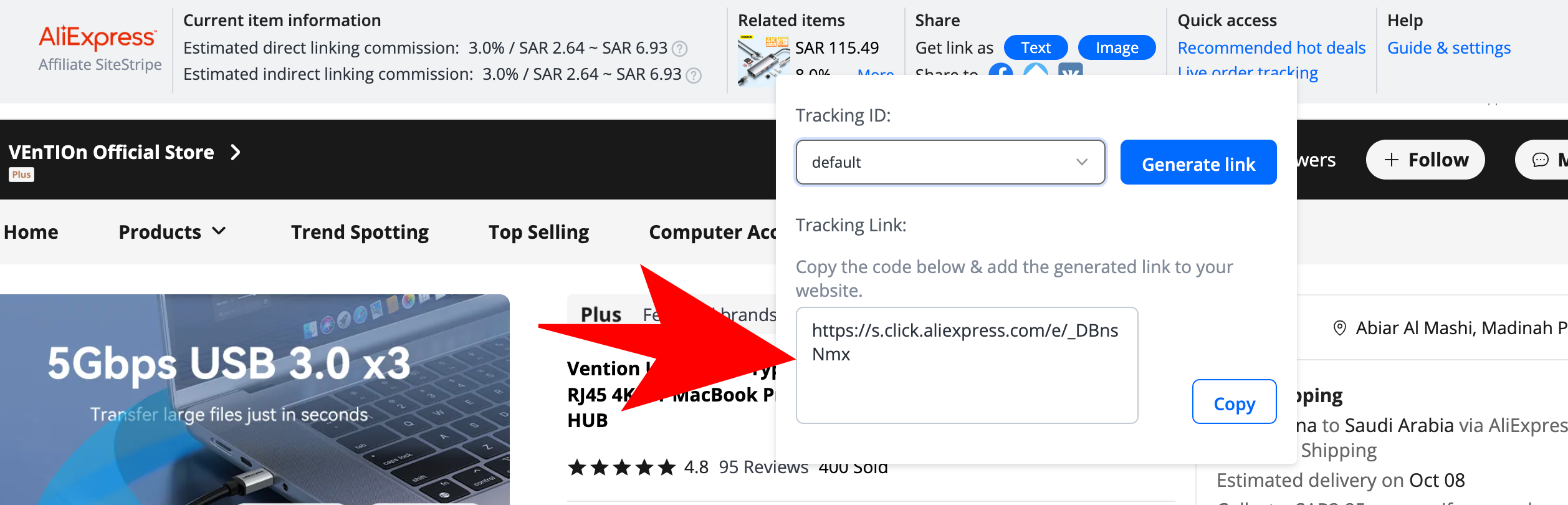The height and width of the screenshot is (505, 1568).
Task: Open help icon beside direct linking commission
Action: tap(680, 49)
